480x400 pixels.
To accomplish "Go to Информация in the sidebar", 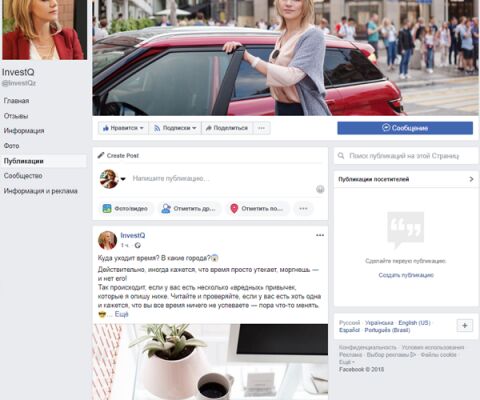I will [24, 131].
